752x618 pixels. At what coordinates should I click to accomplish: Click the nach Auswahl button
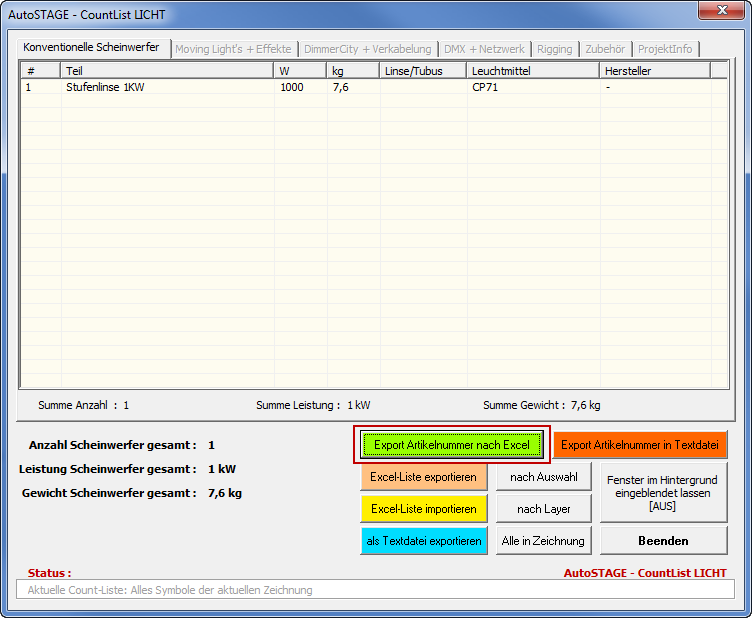click(543, 477)
